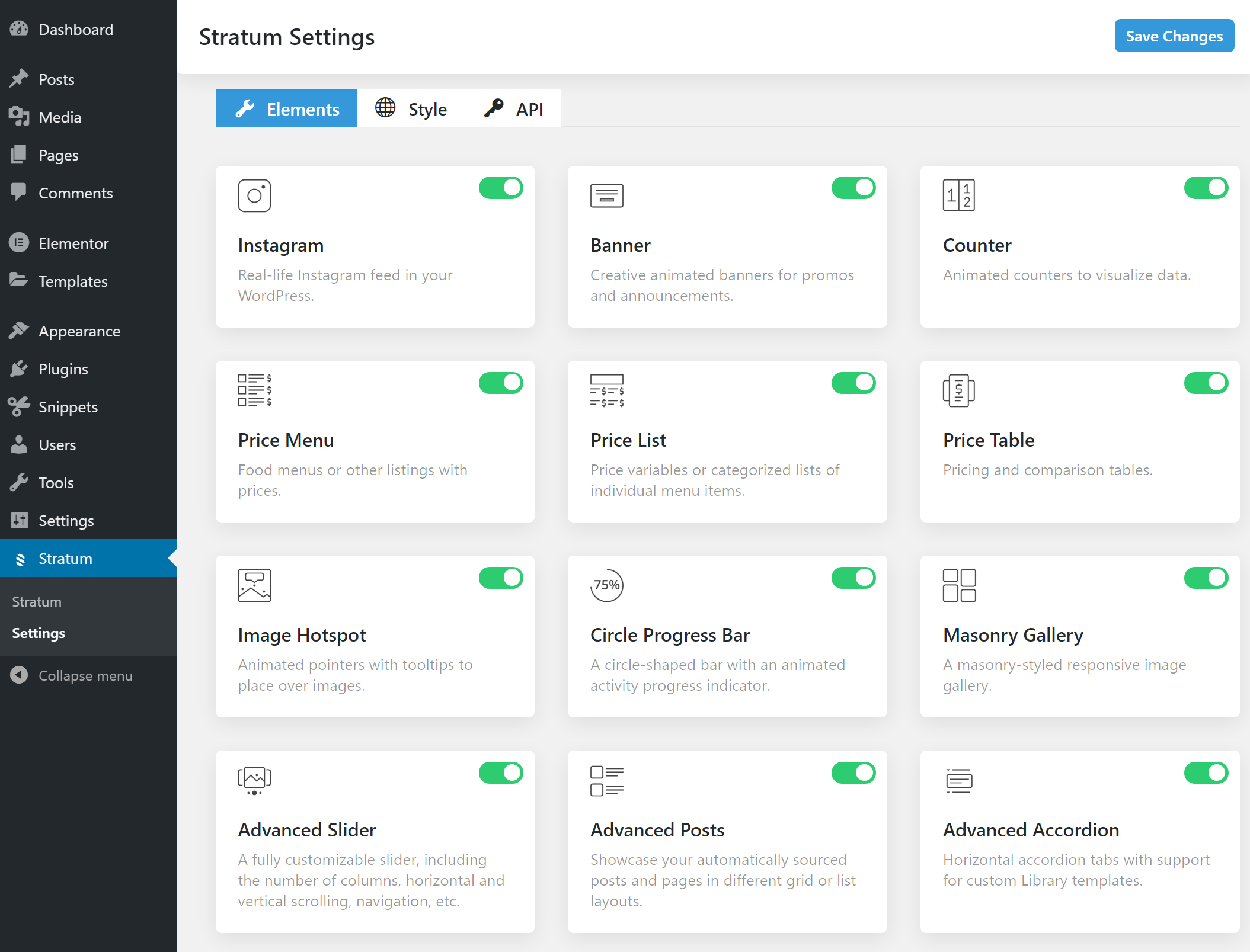Click the Collapse menu label

click(x=85, y=675)
